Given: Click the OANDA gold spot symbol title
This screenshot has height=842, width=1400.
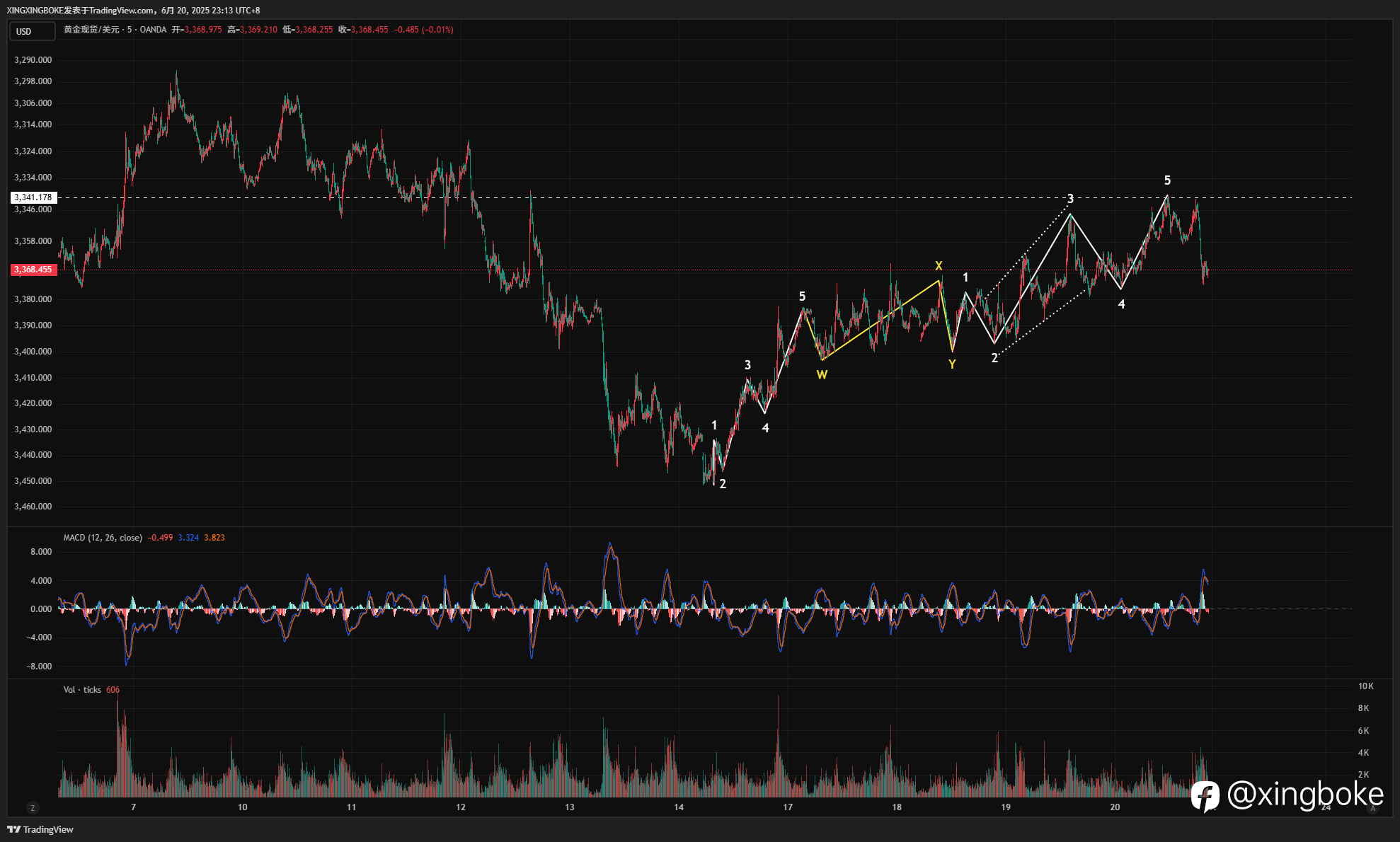Looking at the screenshot, I should 115,30.
